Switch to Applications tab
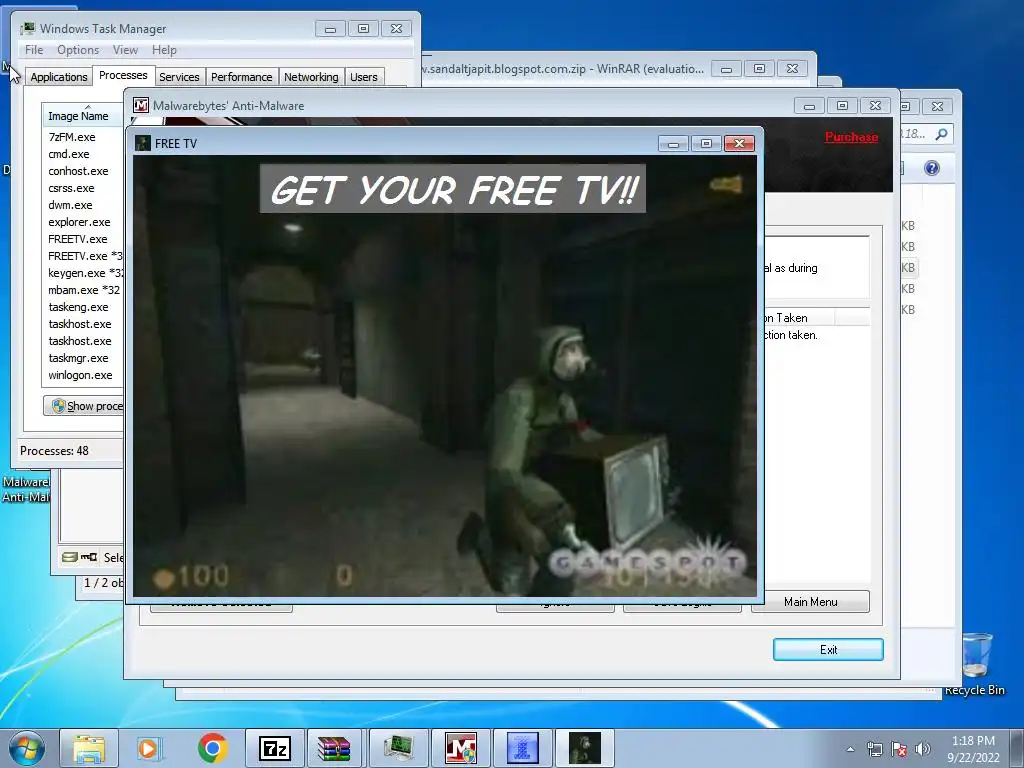 59,77
